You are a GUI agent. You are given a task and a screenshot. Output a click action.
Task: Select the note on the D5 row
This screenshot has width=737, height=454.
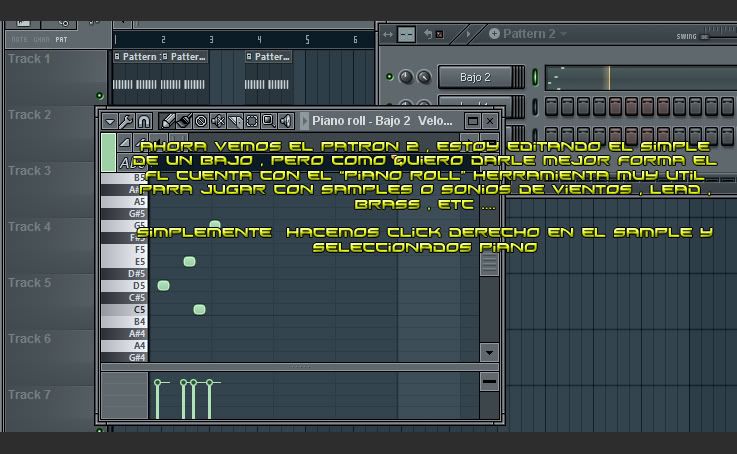pyautogui.click(x=164, y=285)
